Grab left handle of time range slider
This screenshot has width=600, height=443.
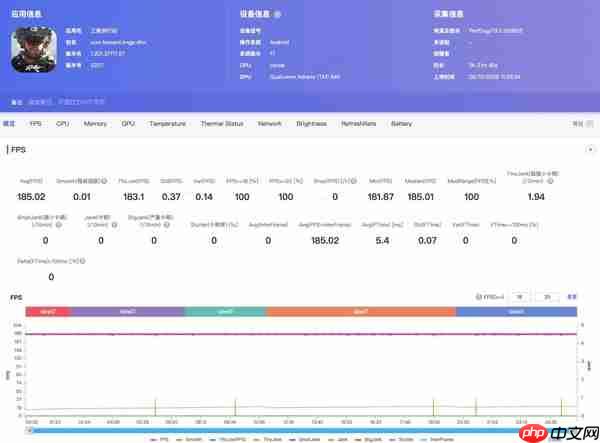coord(29,431)
